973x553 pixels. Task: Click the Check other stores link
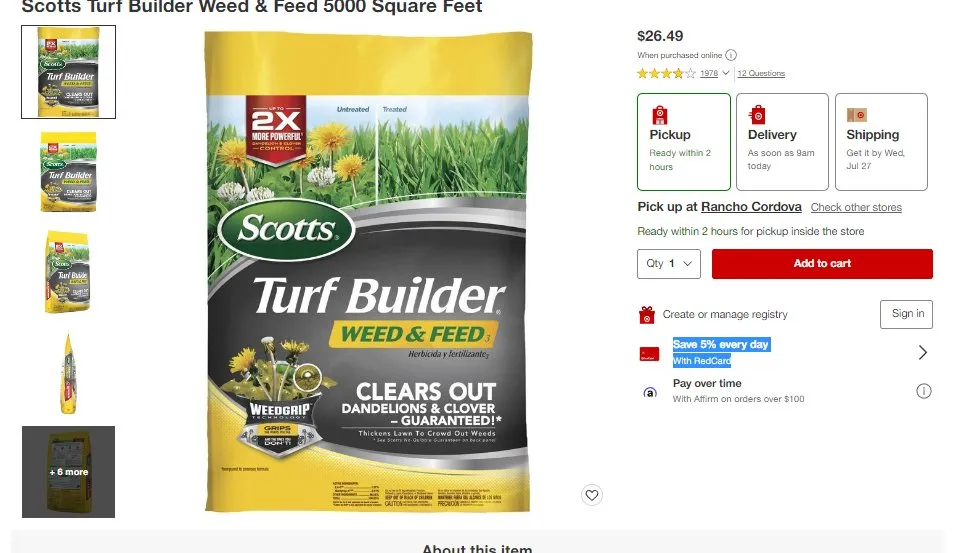tap(856, 207)
